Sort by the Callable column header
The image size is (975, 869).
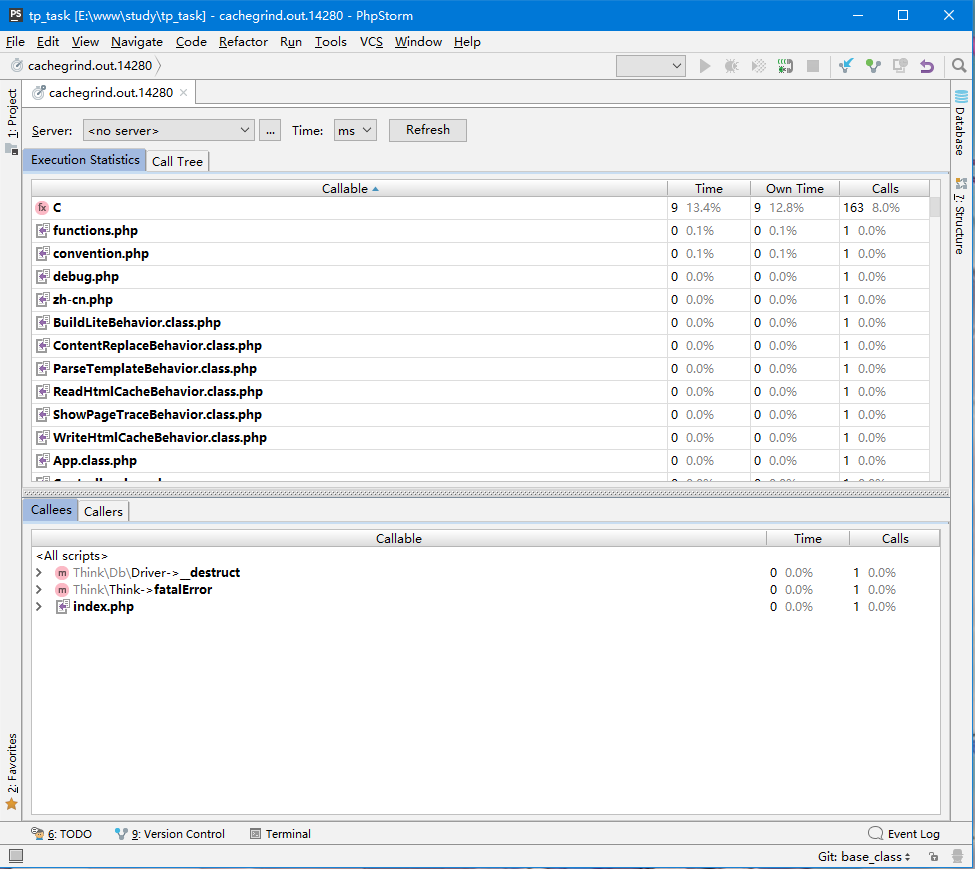click(x=349, y=188)
